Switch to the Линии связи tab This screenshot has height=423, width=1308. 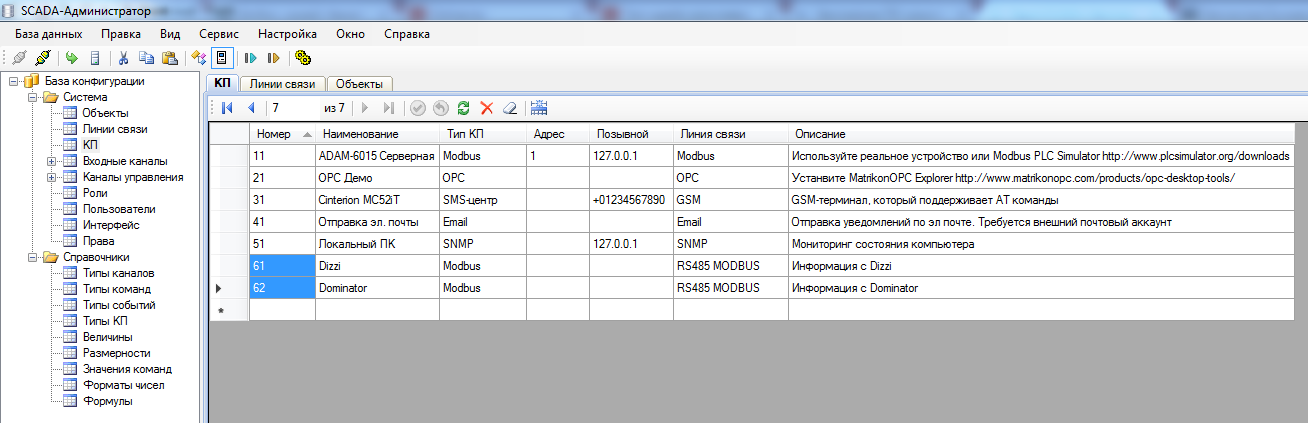[282, 84]
